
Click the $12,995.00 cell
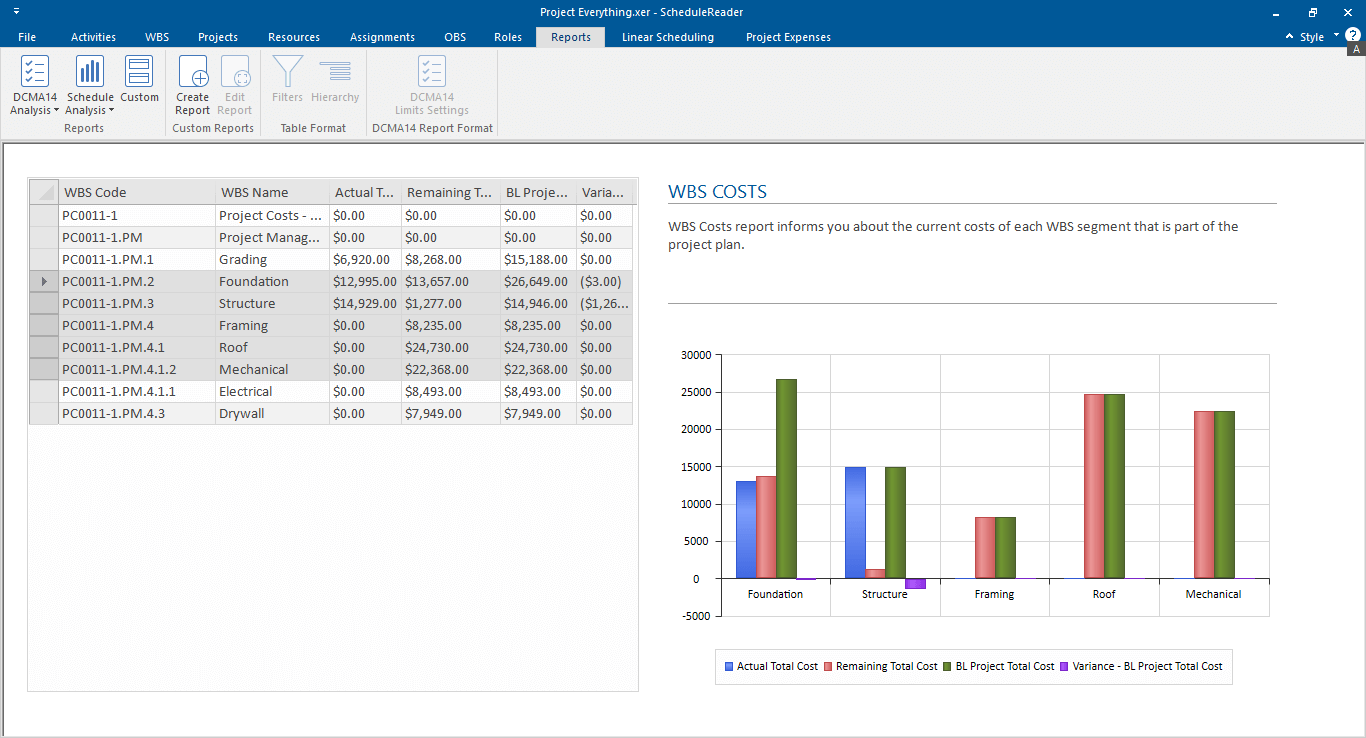[x=365, y=282]
